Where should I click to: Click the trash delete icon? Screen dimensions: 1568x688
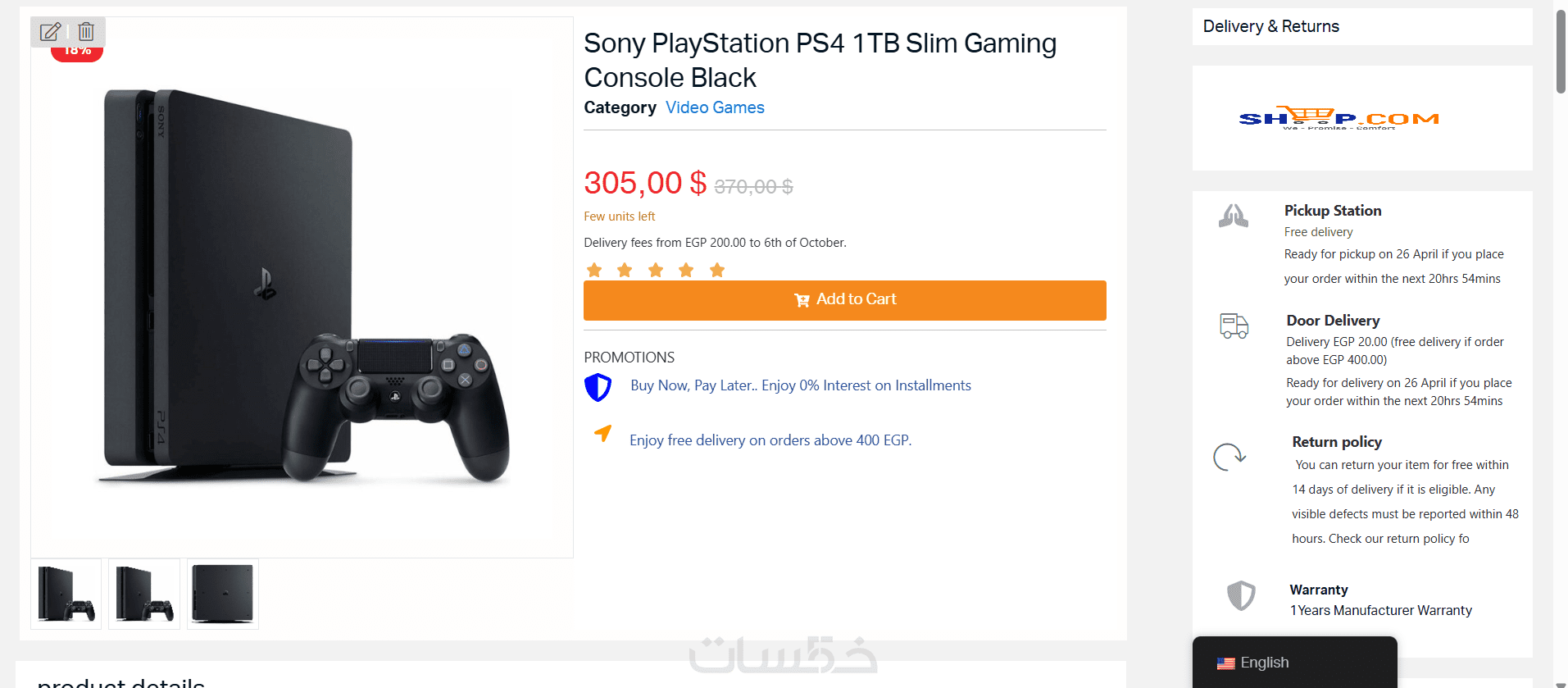86,32
